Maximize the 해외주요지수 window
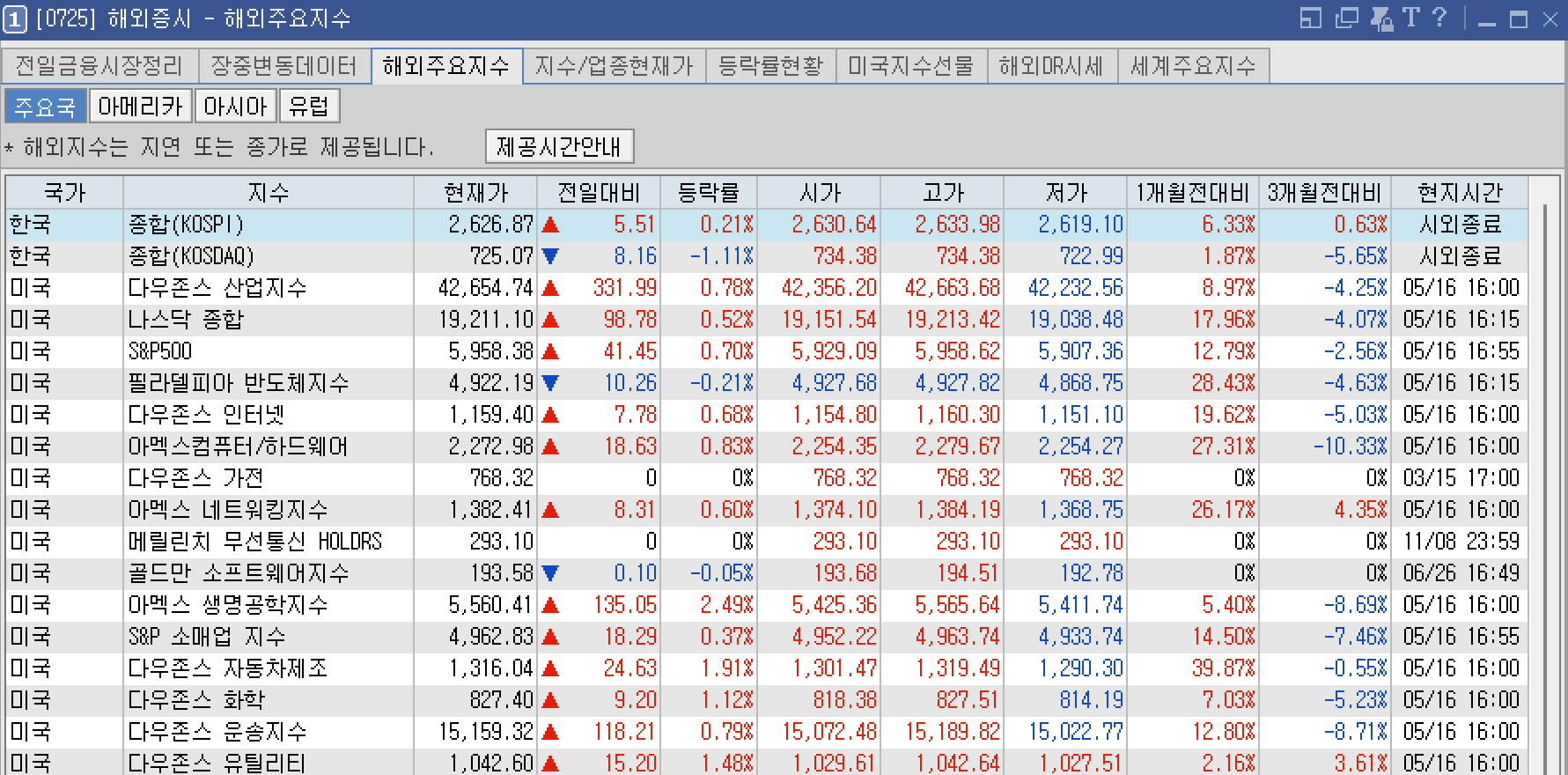 click(x=1519, y=19)
